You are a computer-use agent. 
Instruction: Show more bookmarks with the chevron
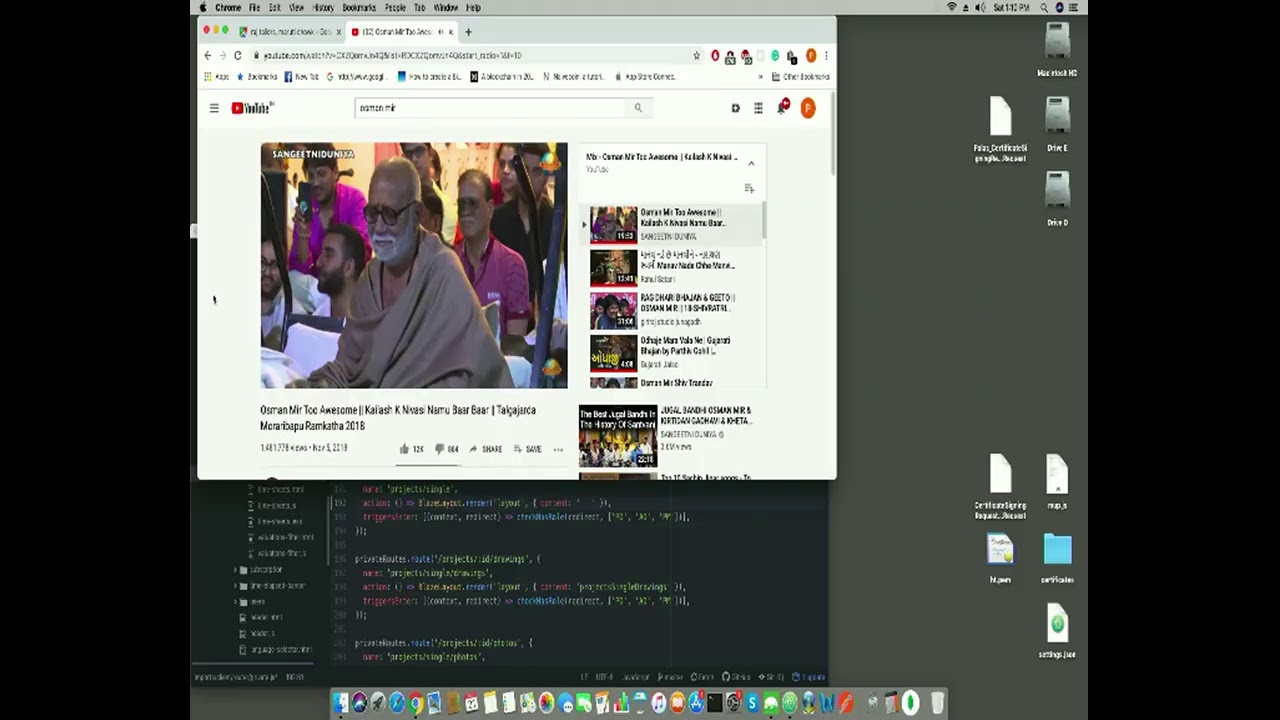(761, 76)
